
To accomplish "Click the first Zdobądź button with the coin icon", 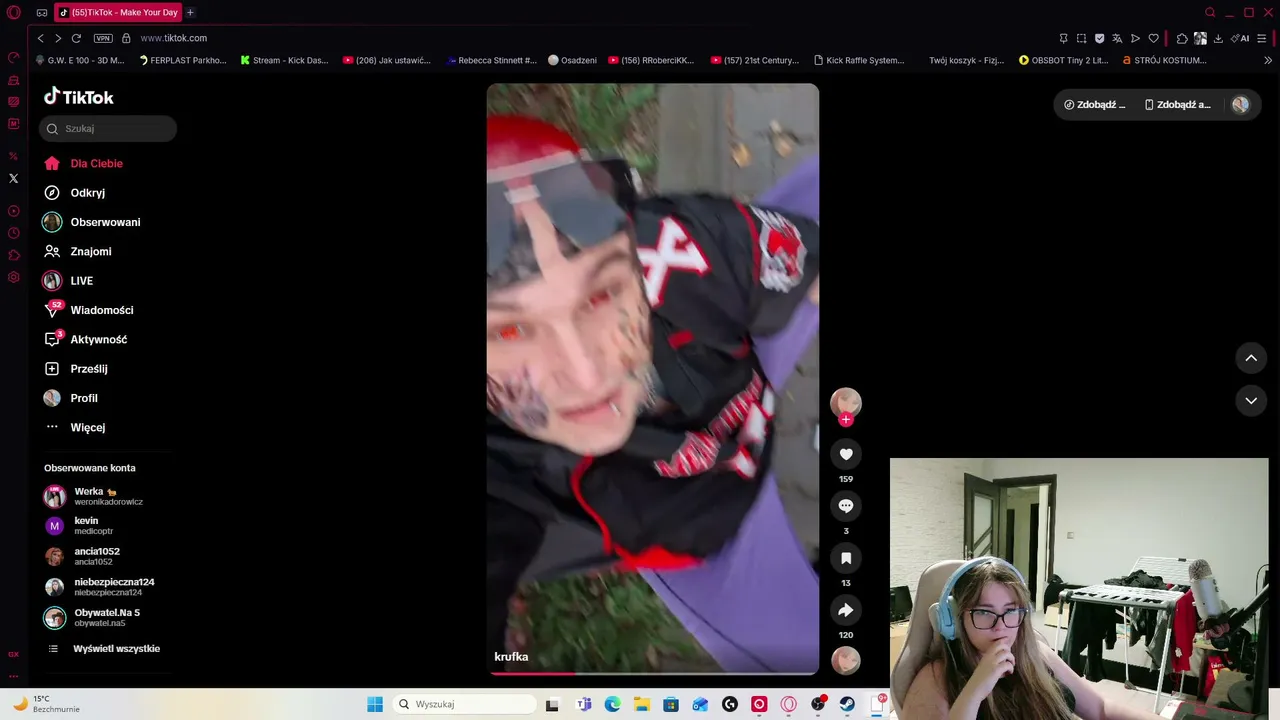I will pos(1095,104).
